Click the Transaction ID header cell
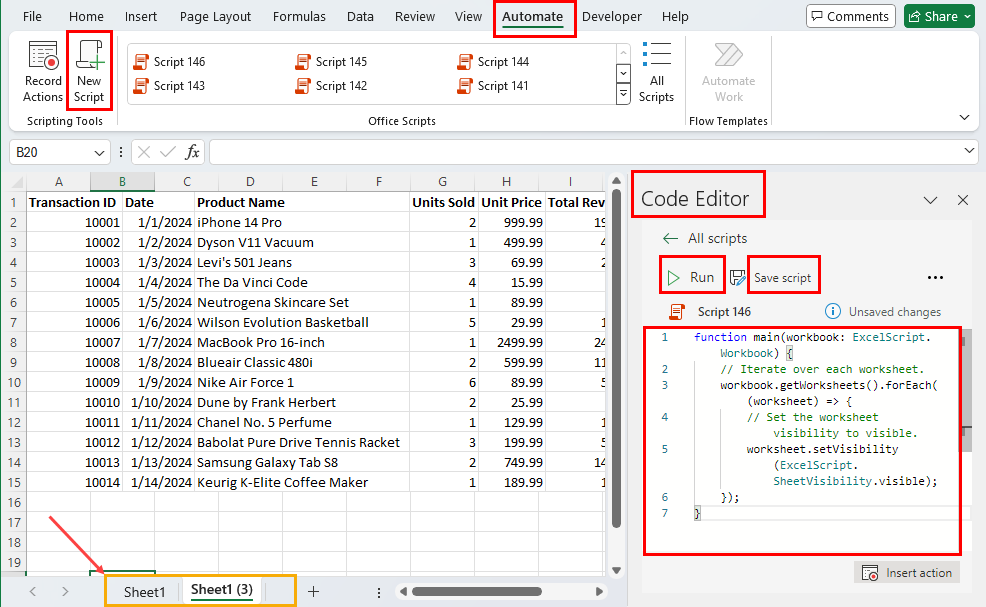 (73, 203)
